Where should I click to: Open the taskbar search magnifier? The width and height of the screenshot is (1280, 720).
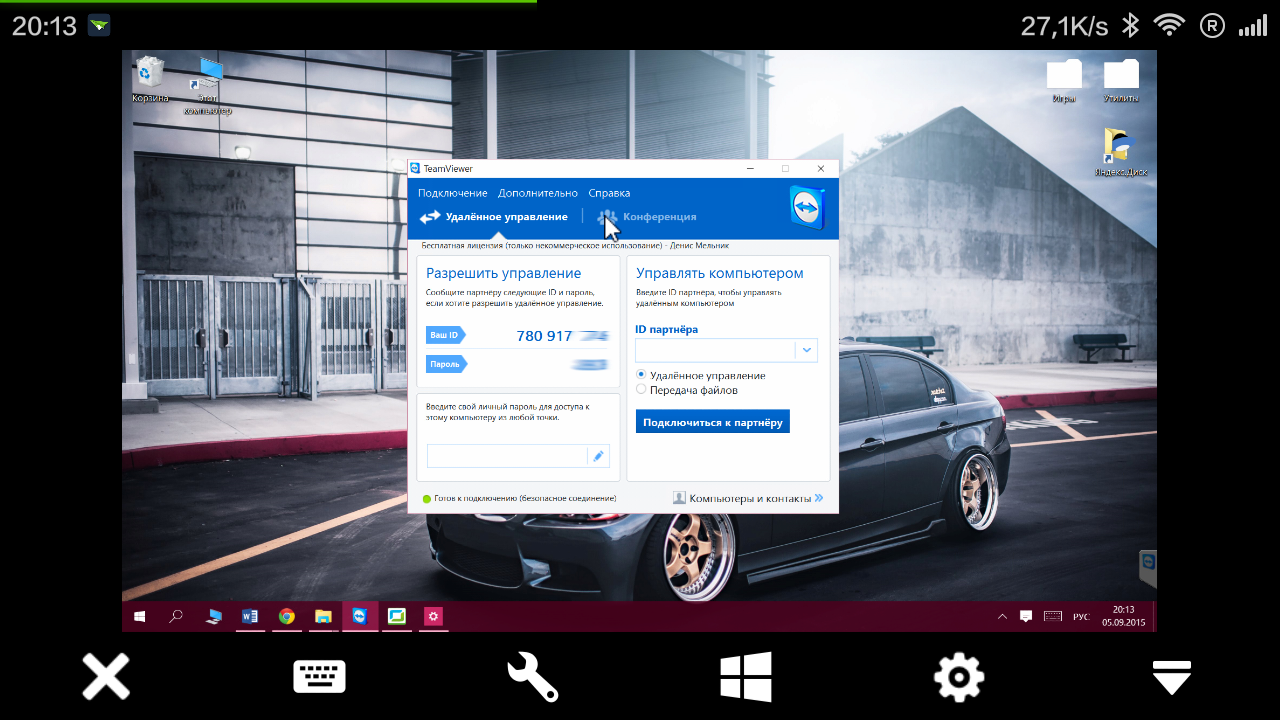[176, 617]
